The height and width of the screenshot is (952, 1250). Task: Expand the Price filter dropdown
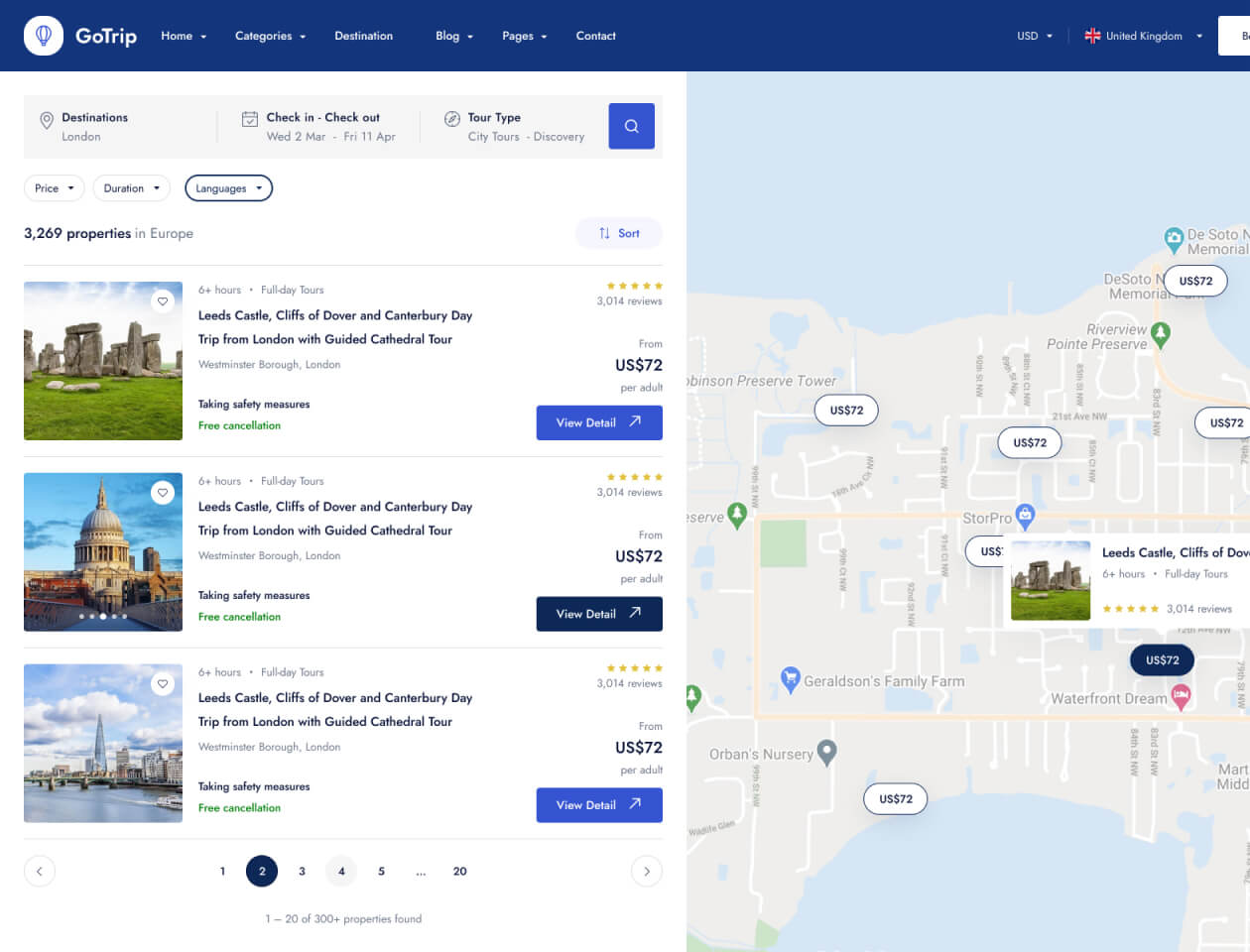54,188
